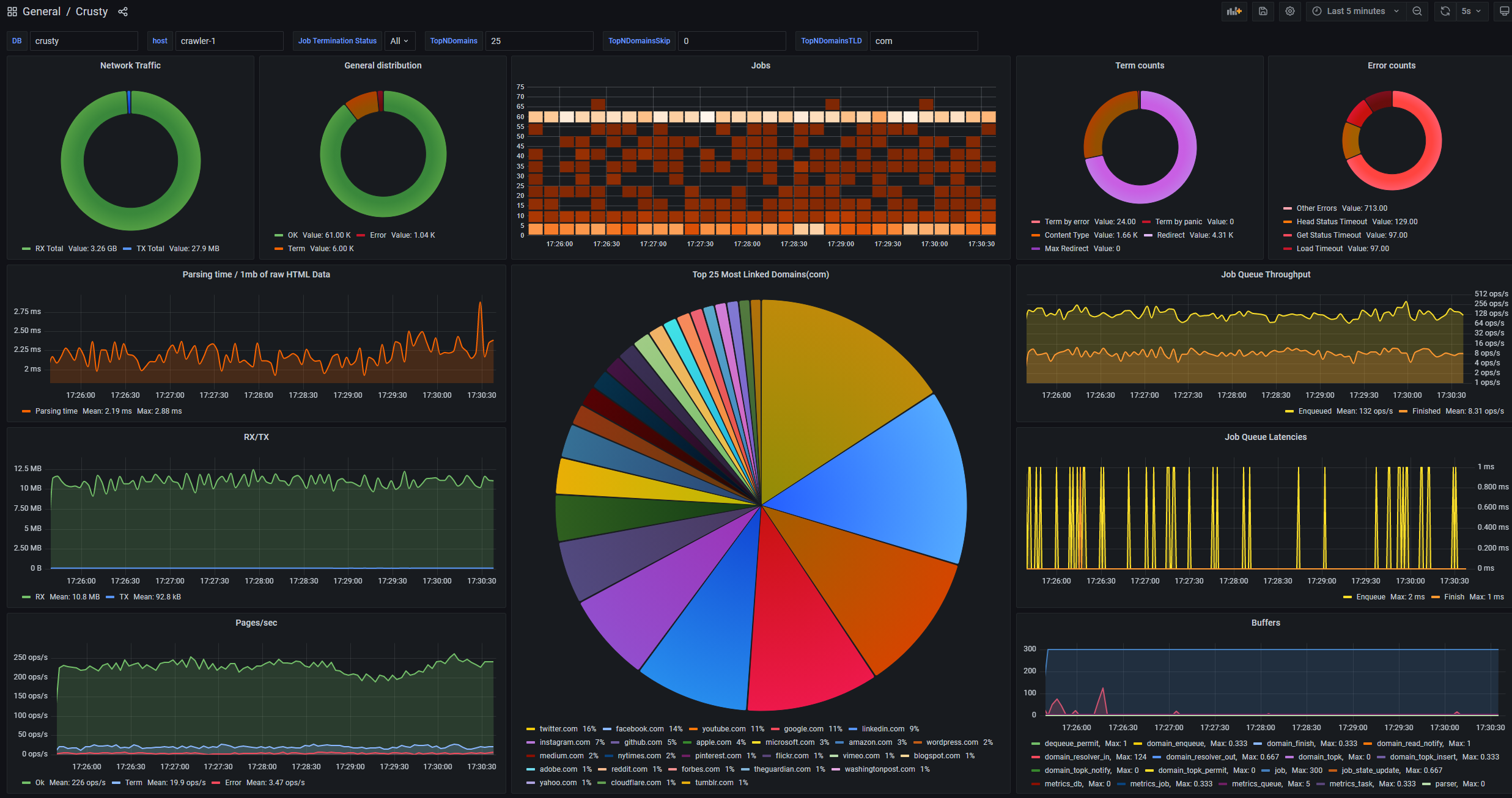Viewport: 1512px width, 798px height.
Task: Click the share dashboard icon
Action: pos(123,12)
